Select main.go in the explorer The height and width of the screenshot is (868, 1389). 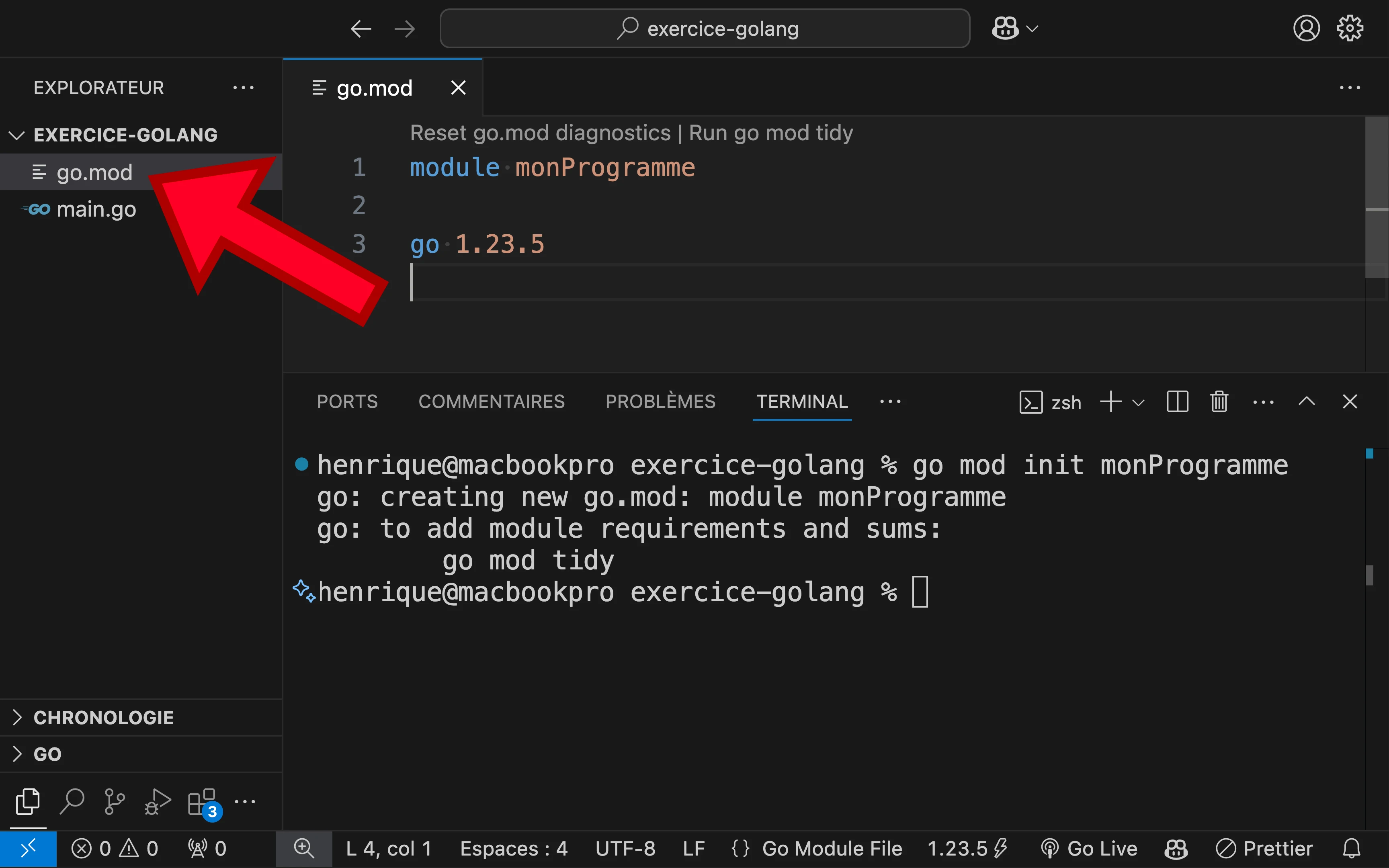click(x=97, y=209)
